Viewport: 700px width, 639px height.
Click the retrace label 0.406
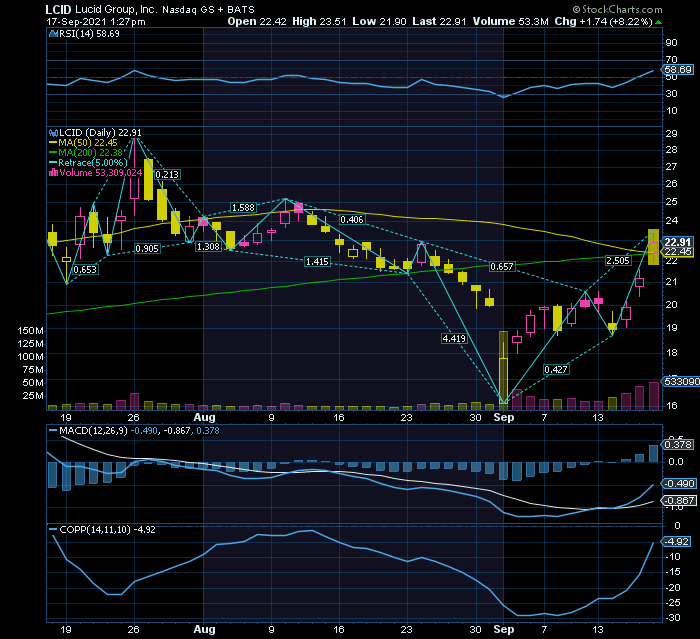(352, 220)
